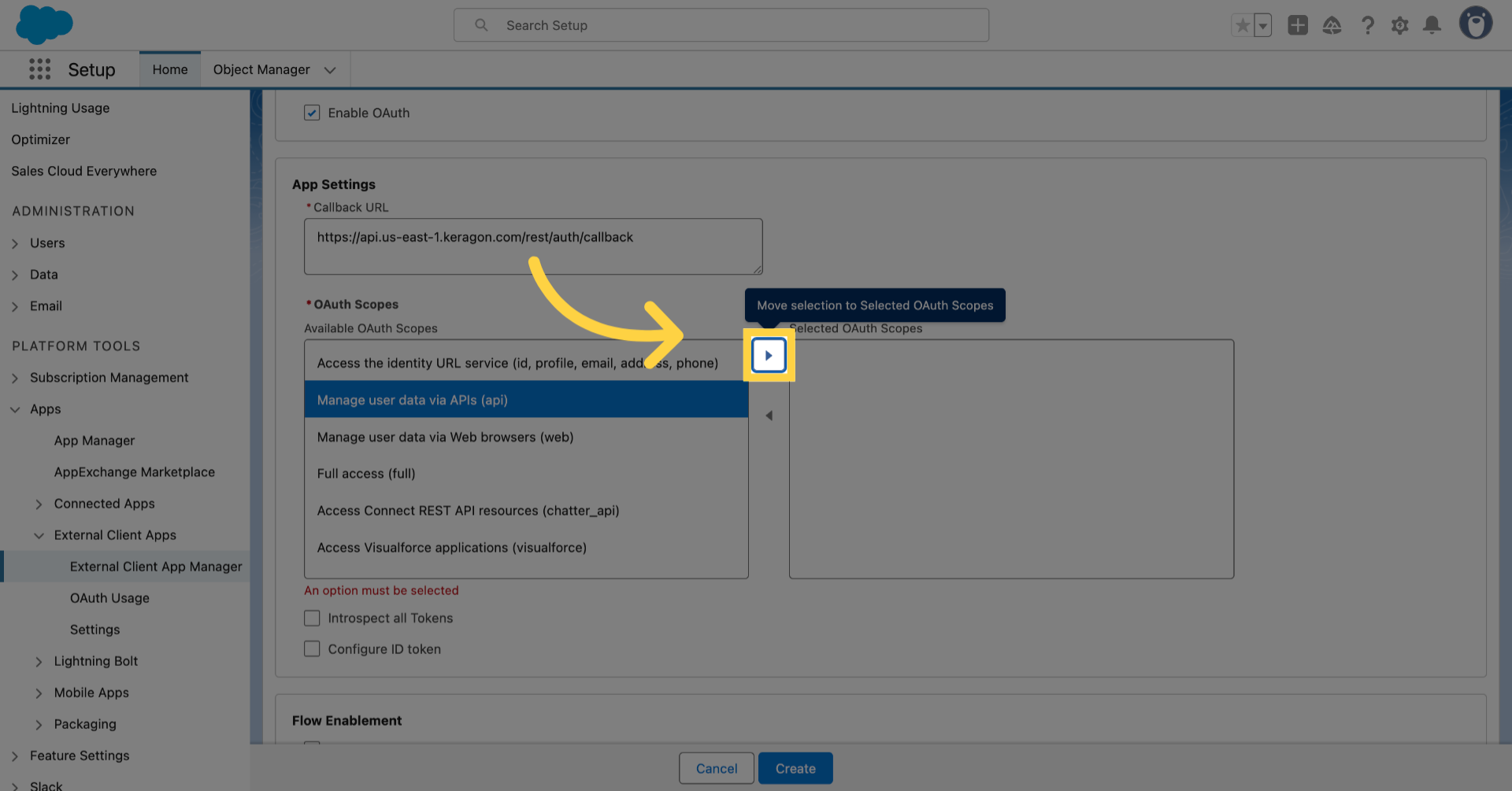Click the Callback URL text area

tap(533, 246)
